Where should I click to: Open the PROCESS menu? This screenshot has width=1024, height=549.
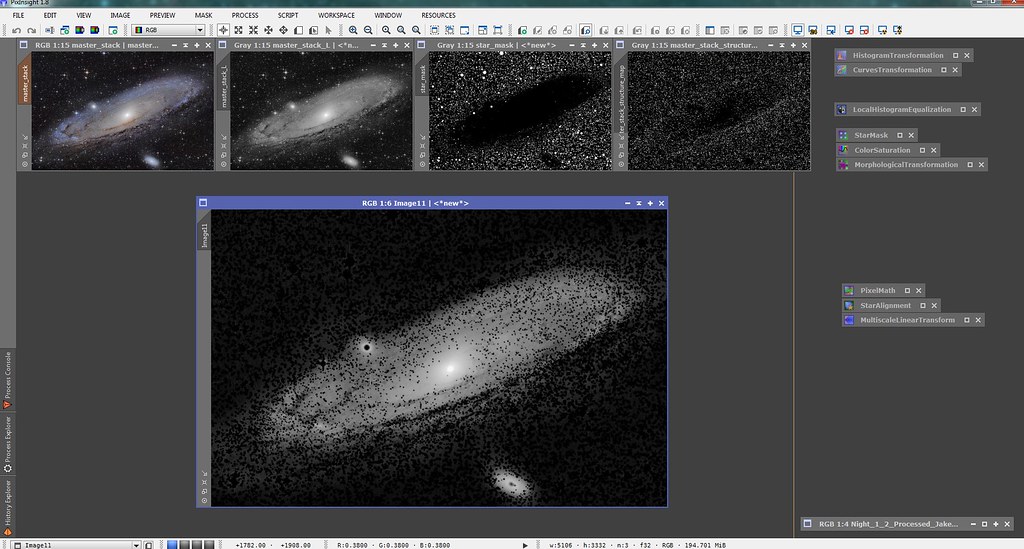[244, 16]
